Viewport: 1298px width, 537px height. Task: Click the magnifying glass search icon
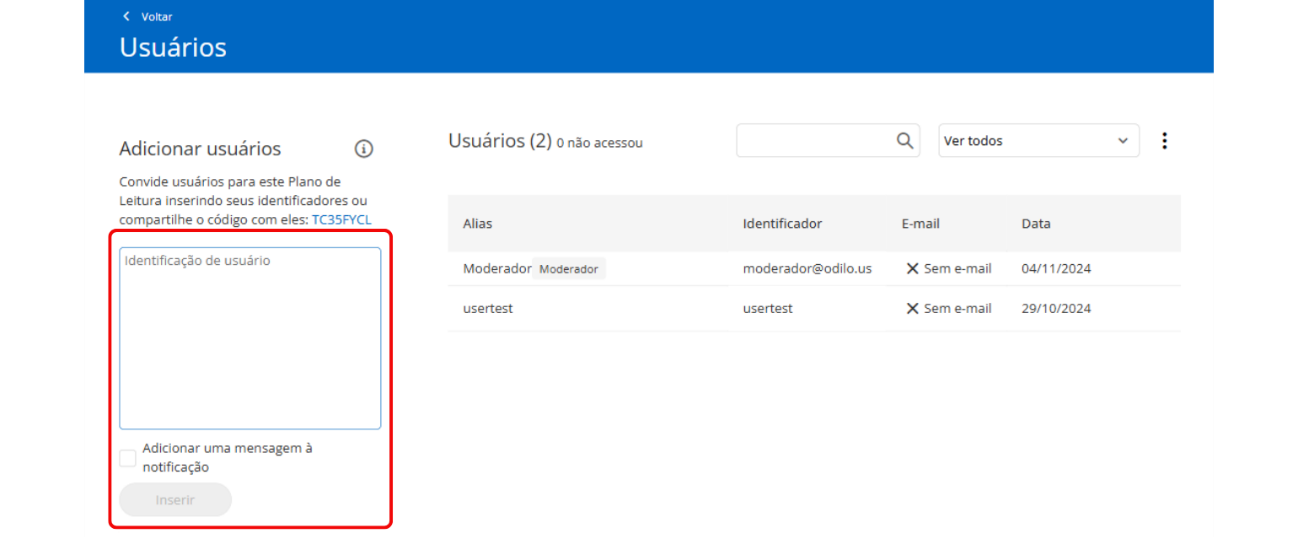(905, 141)
